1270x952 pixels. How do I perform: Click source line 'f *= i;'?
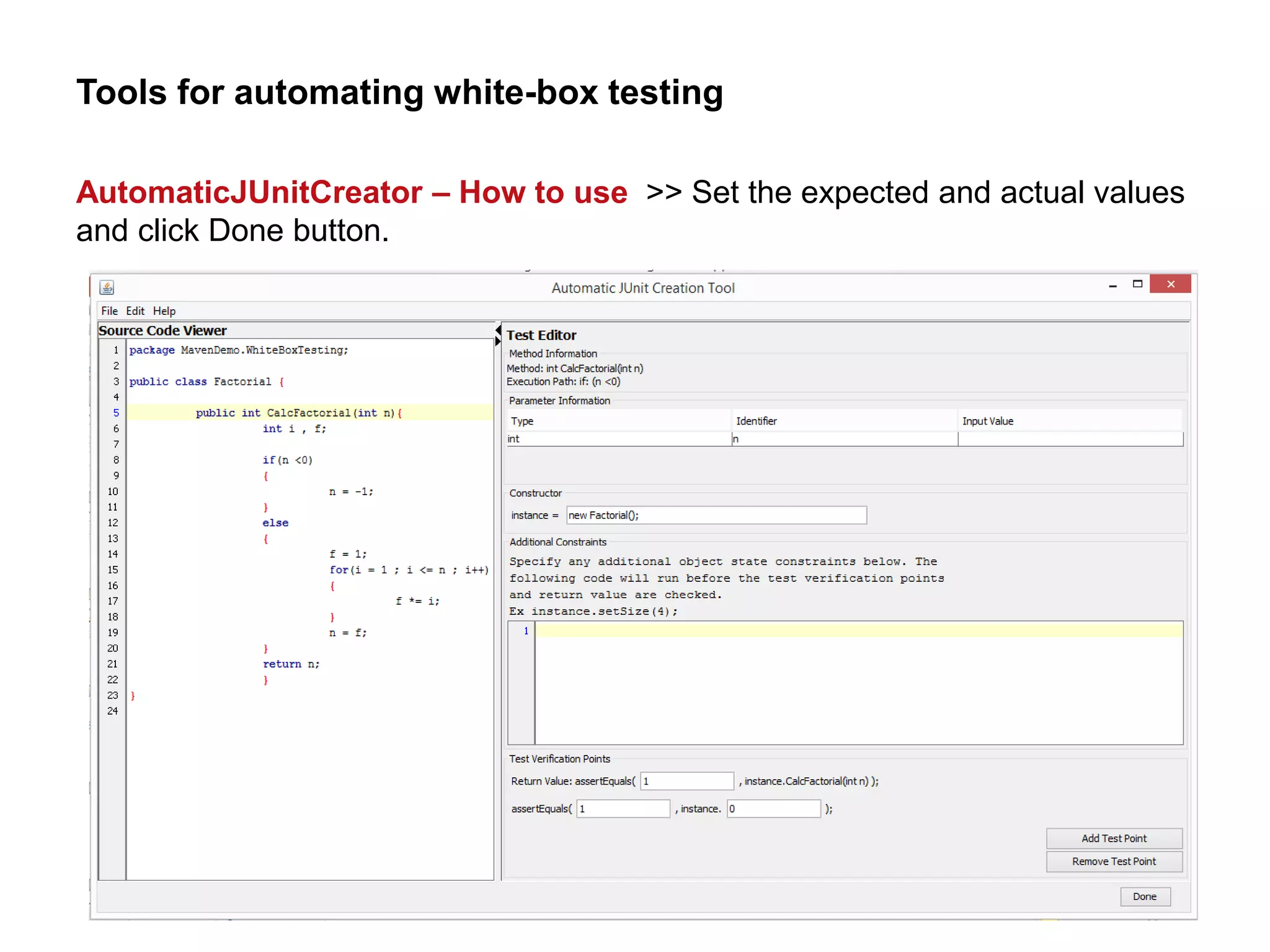pos(418,601)
